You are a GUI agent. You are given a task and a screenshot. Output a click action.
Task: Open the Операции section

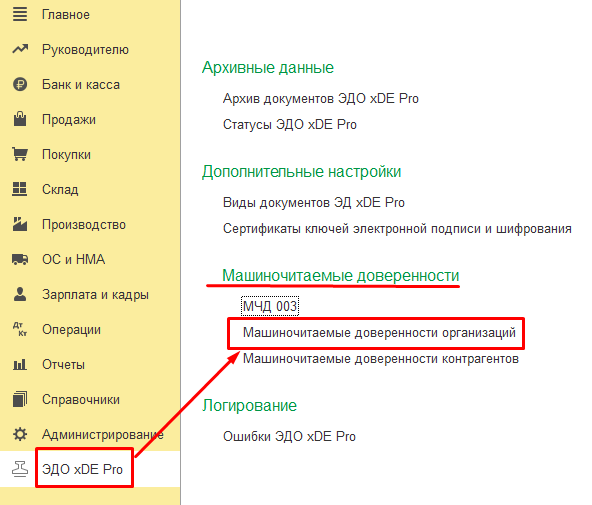click(71, 329)
